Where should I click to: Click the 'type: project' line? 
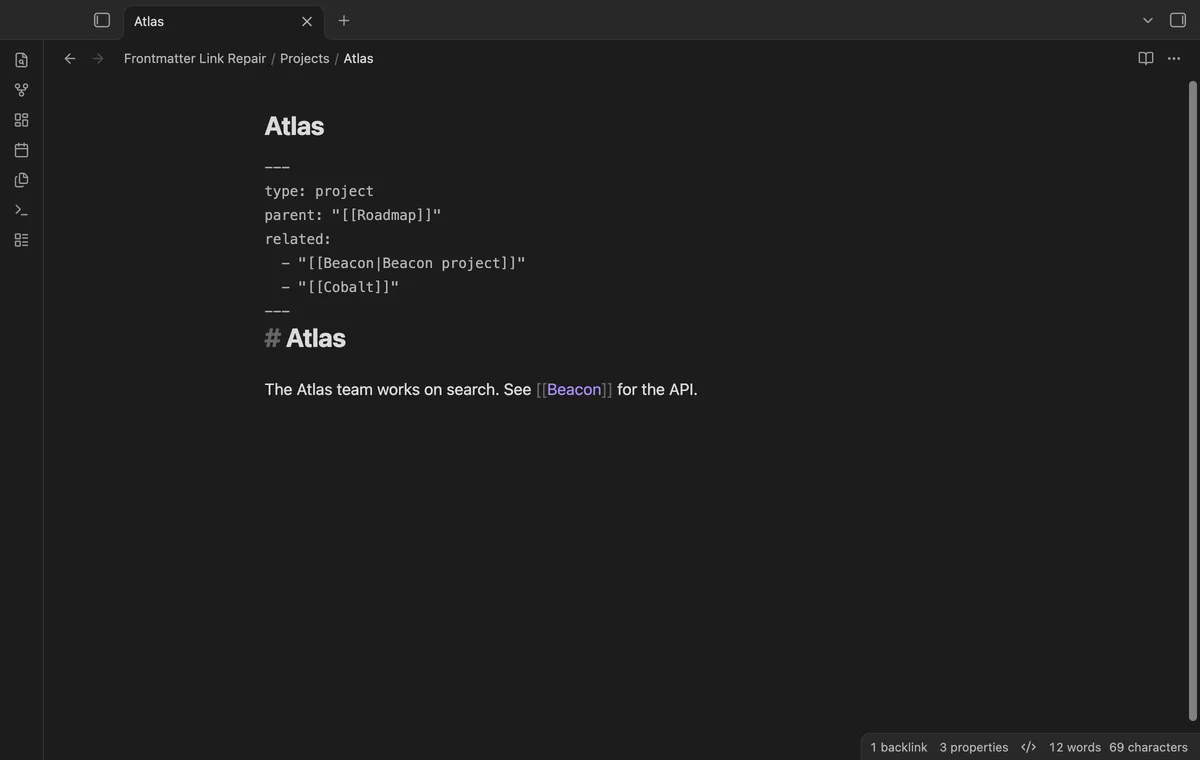pyautogui.click(x=319, y=191)
